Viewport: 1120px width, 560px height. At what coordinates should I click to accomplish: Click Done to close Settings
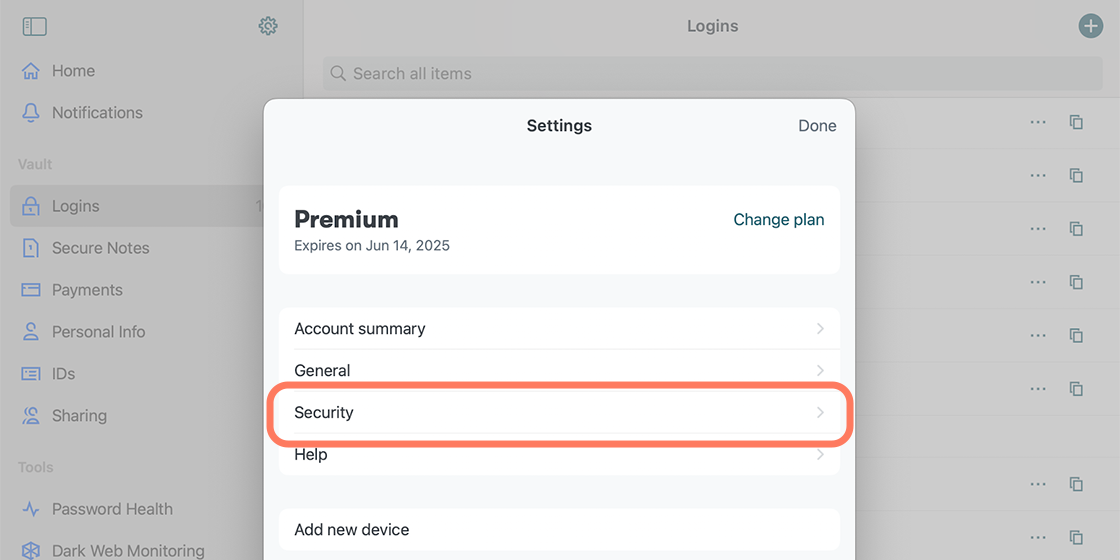point(817,126)
